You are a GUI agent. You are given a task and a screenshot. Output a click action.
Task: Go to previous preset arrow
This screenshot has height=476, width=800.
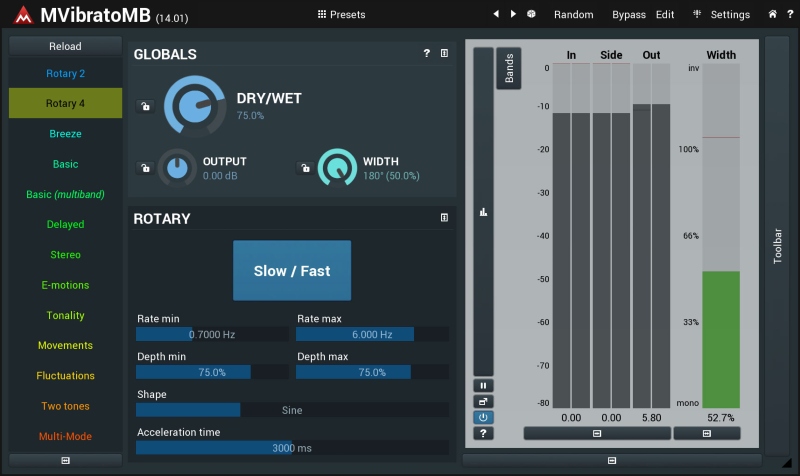[x=496, y=14]
